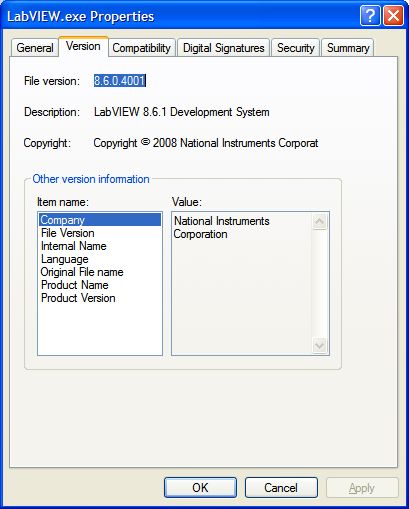Show the Summary tab

tap(348, 48)
